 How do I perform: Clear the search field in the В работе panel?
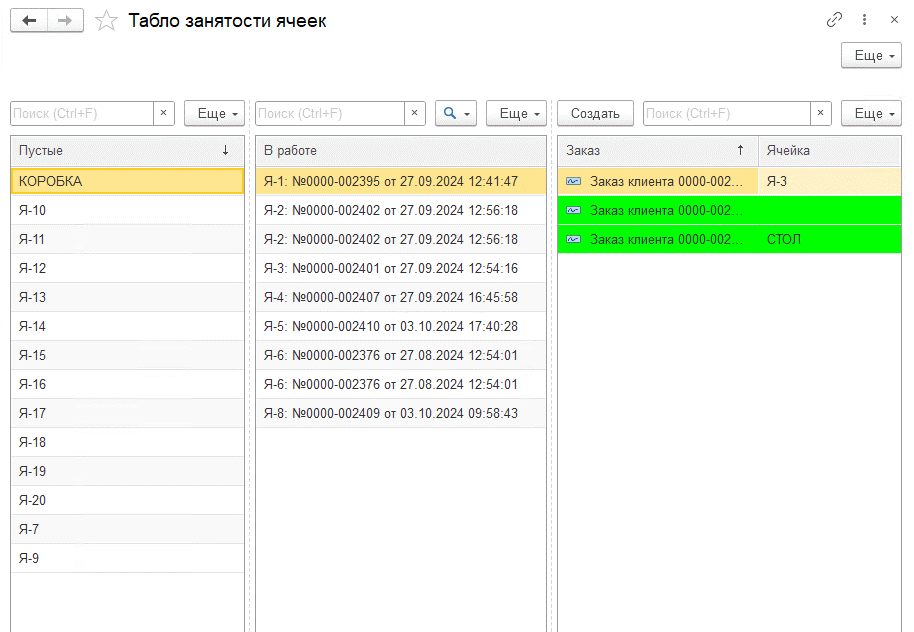click(x=414, y=114)
